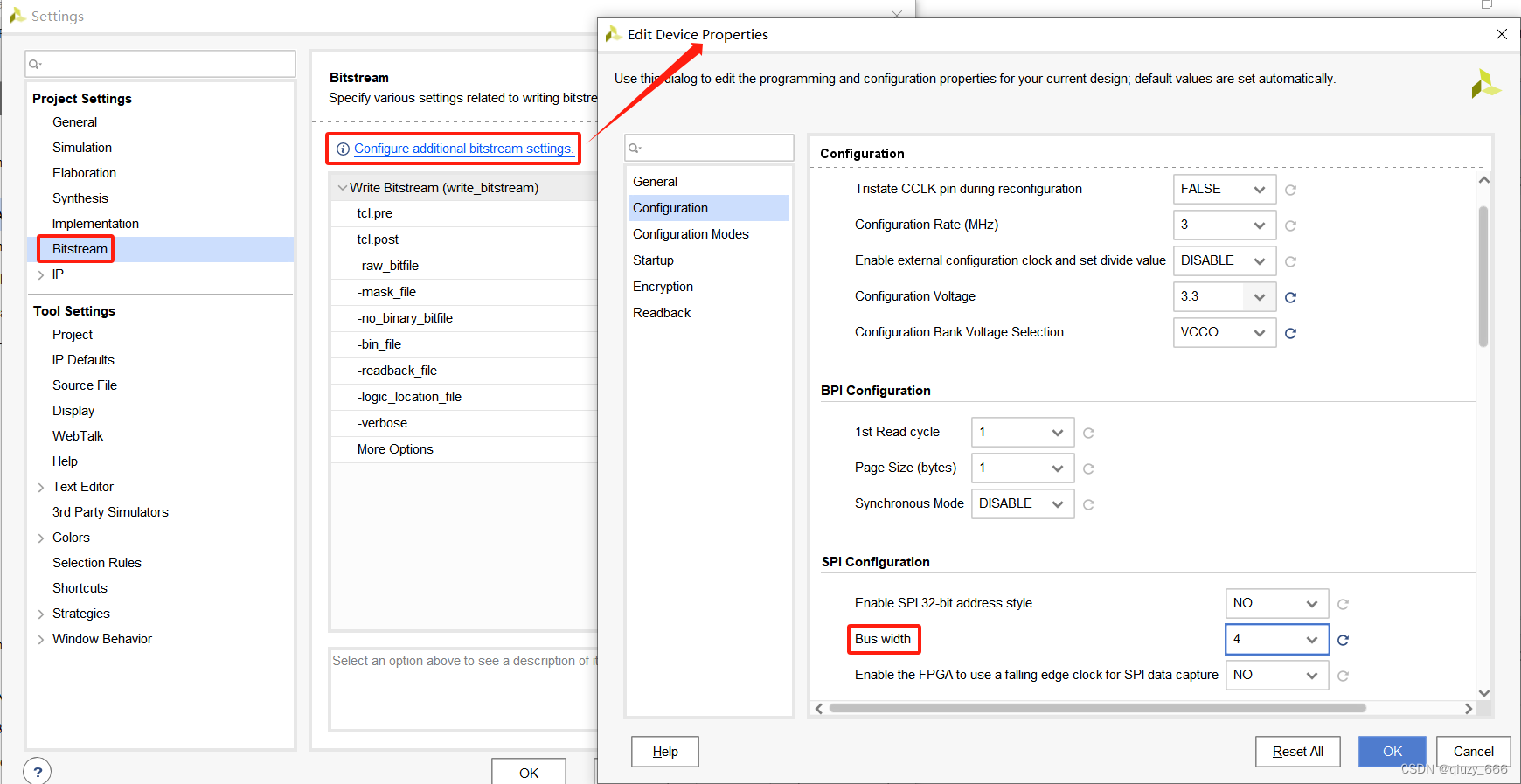Select the -mask_file option row
Image resolution: width=1521 pixels, height=784 pixels.
point(464,292)
